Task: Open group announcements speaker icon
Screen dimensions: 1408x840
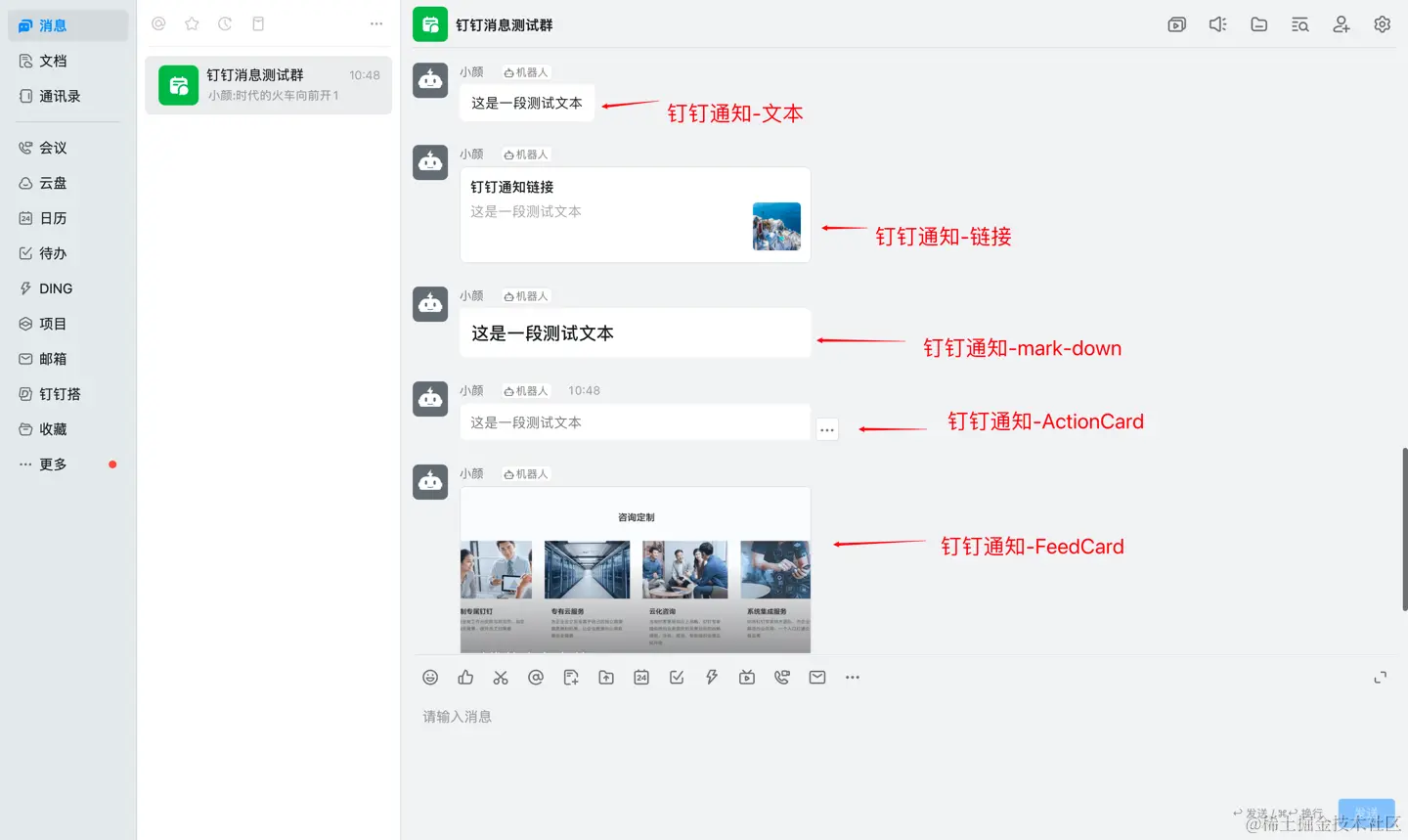Action: tap(1218, 24)
